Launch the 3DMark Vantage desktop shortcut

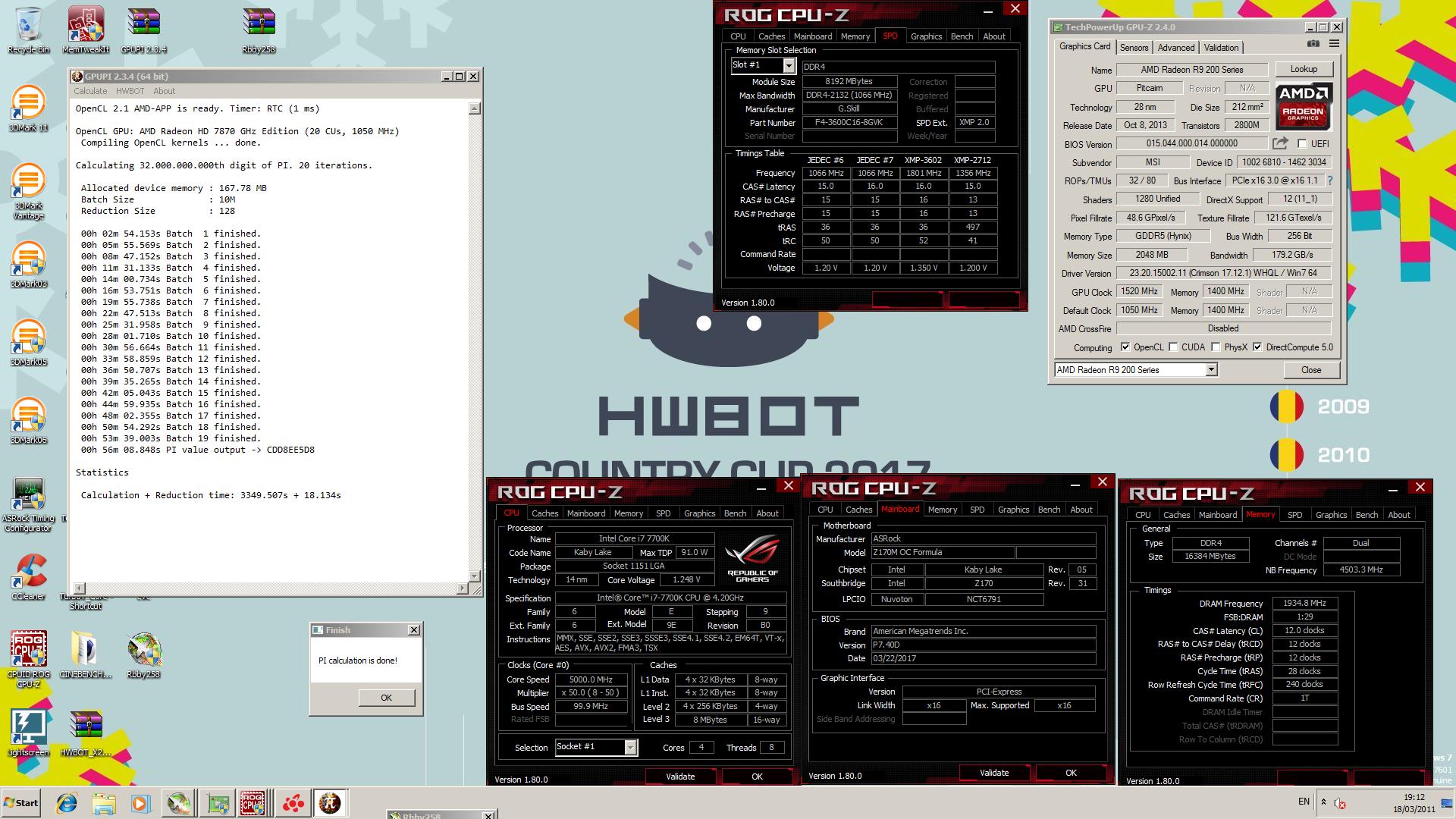pyautogui.click(x=28, y=192)
